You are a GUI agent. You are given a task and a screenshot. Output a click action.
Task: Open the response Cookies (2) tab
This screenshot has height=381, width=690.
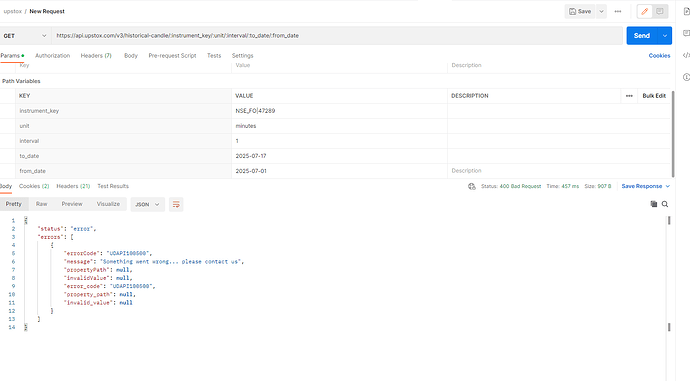pos(34,186)
